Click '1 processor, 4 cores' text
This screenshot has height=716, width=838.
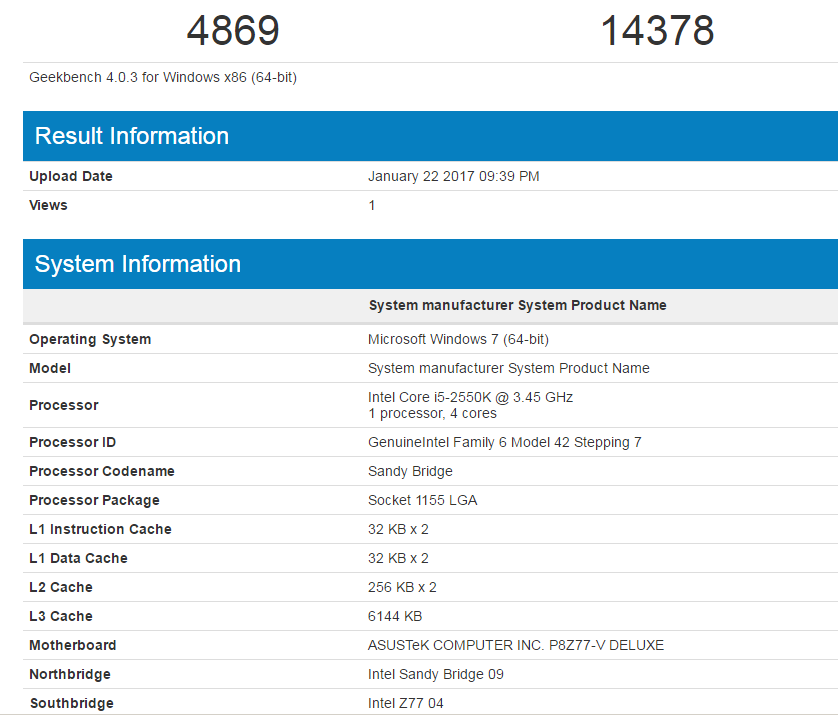point(432,414)
